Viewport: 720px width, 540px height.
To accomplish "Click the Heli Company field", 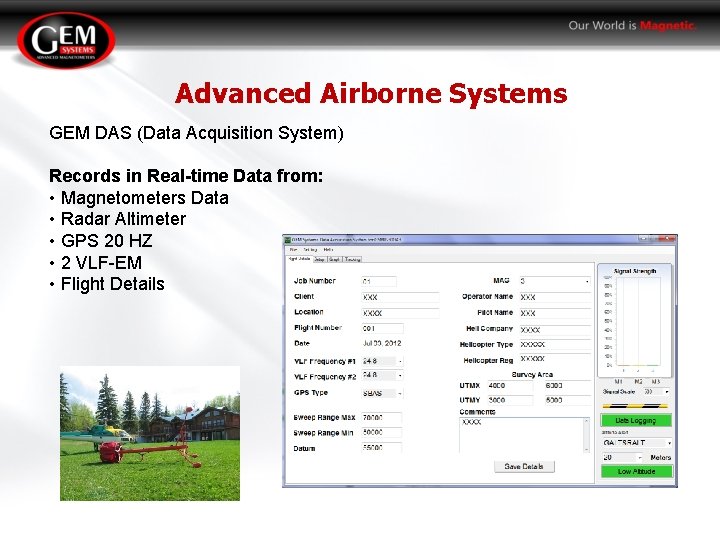I will click(555, 330).
